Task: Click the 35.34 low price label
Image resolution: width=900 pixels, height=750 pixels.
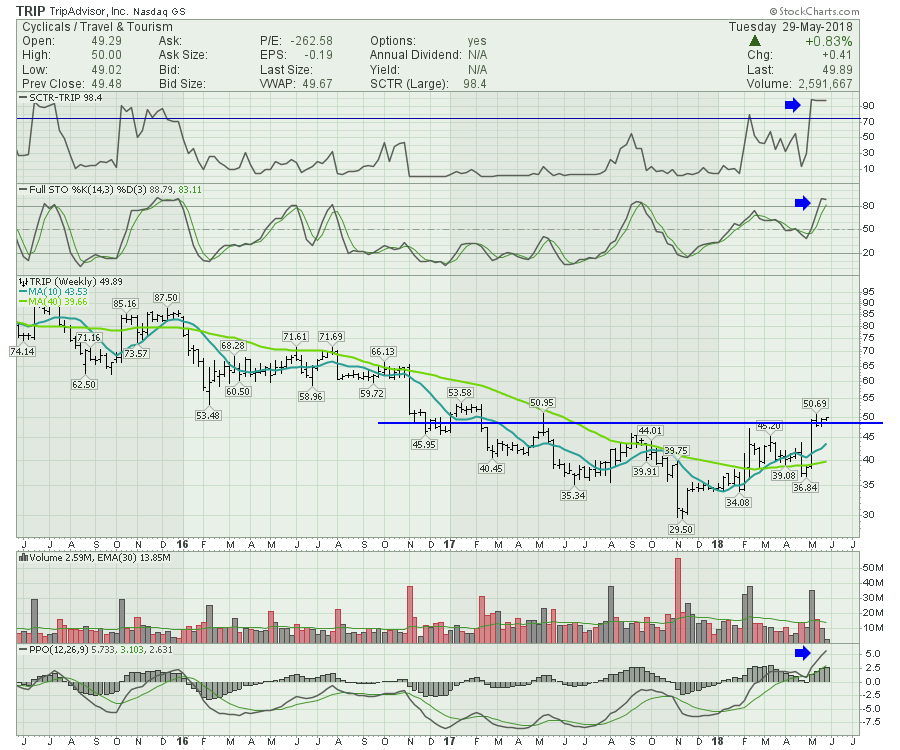Action: coord(573,496)
